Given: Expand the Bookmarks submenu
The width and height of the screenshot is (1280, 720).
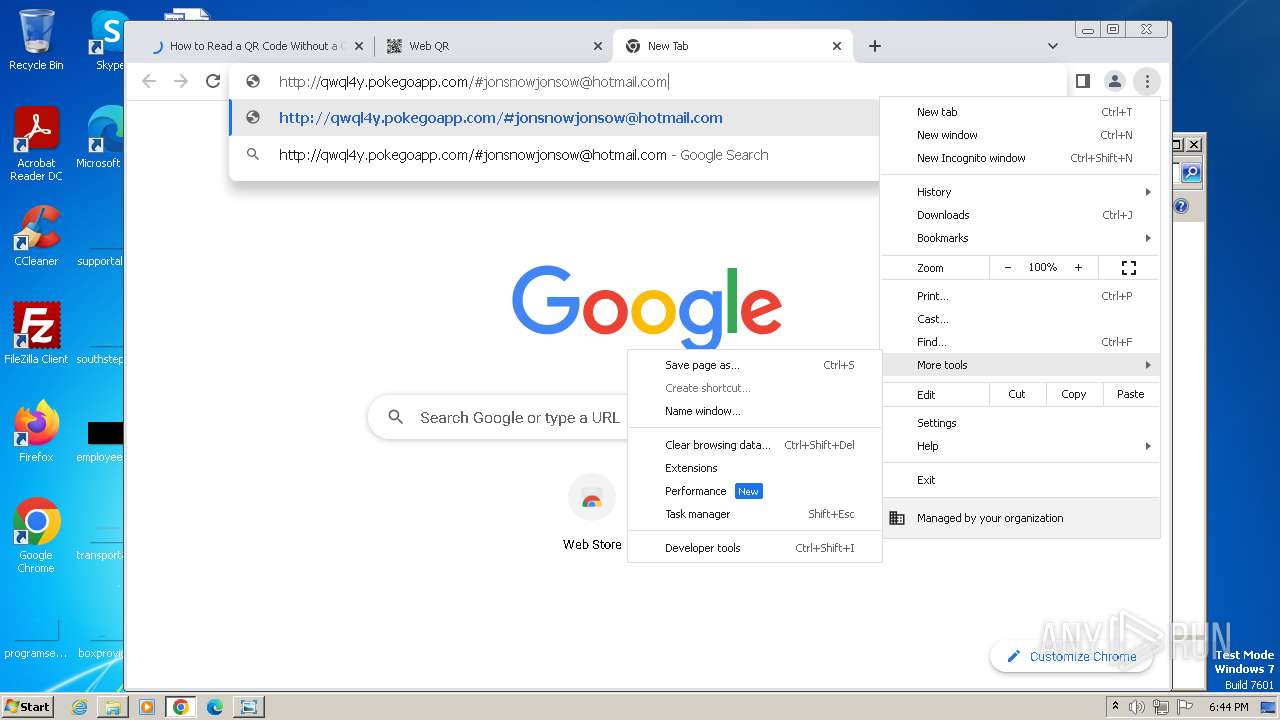Looking at the screenshot, I should tap(1020, 238).
